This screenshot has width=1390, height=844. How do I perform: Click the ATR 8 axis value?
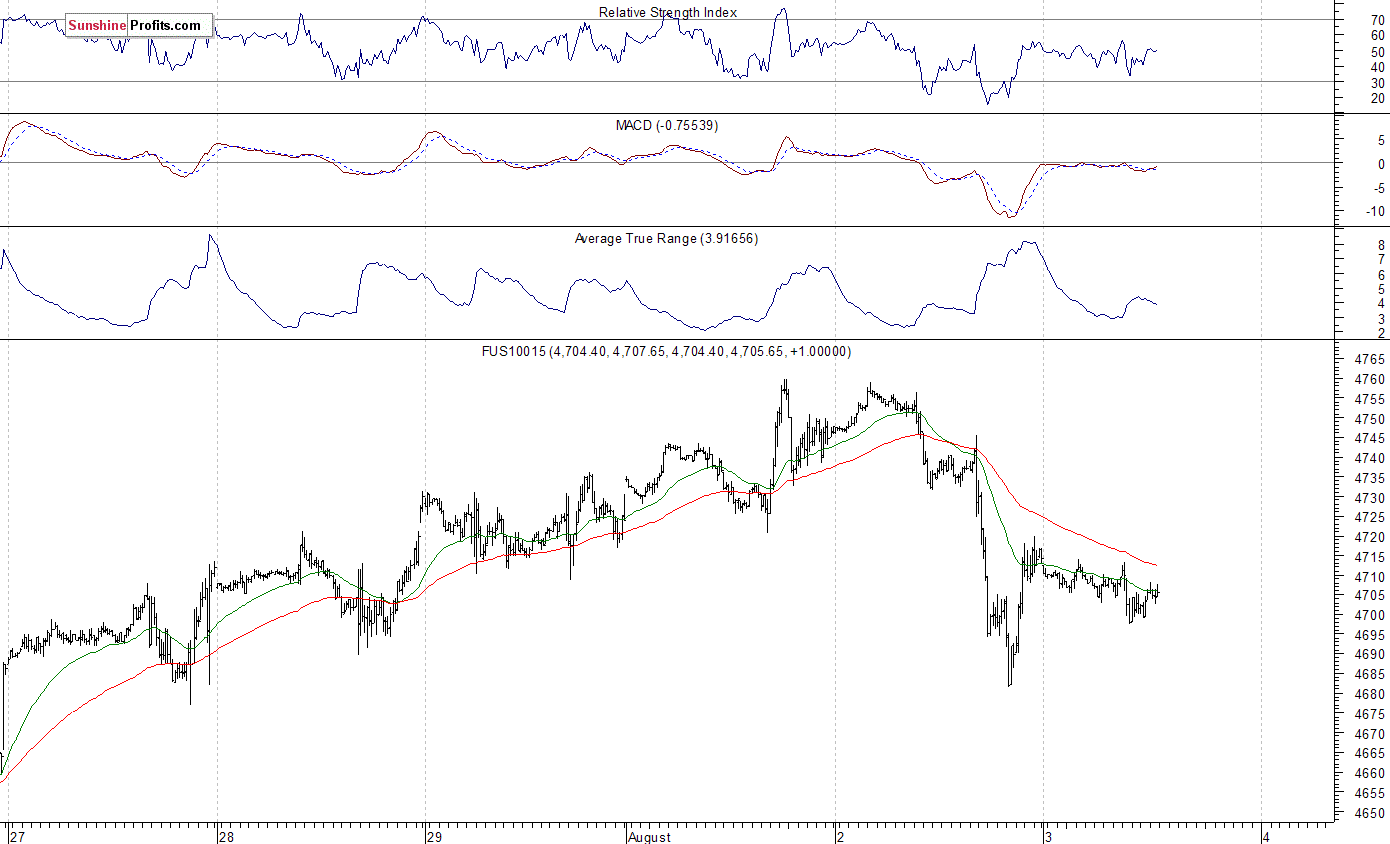click(1381, 245)
